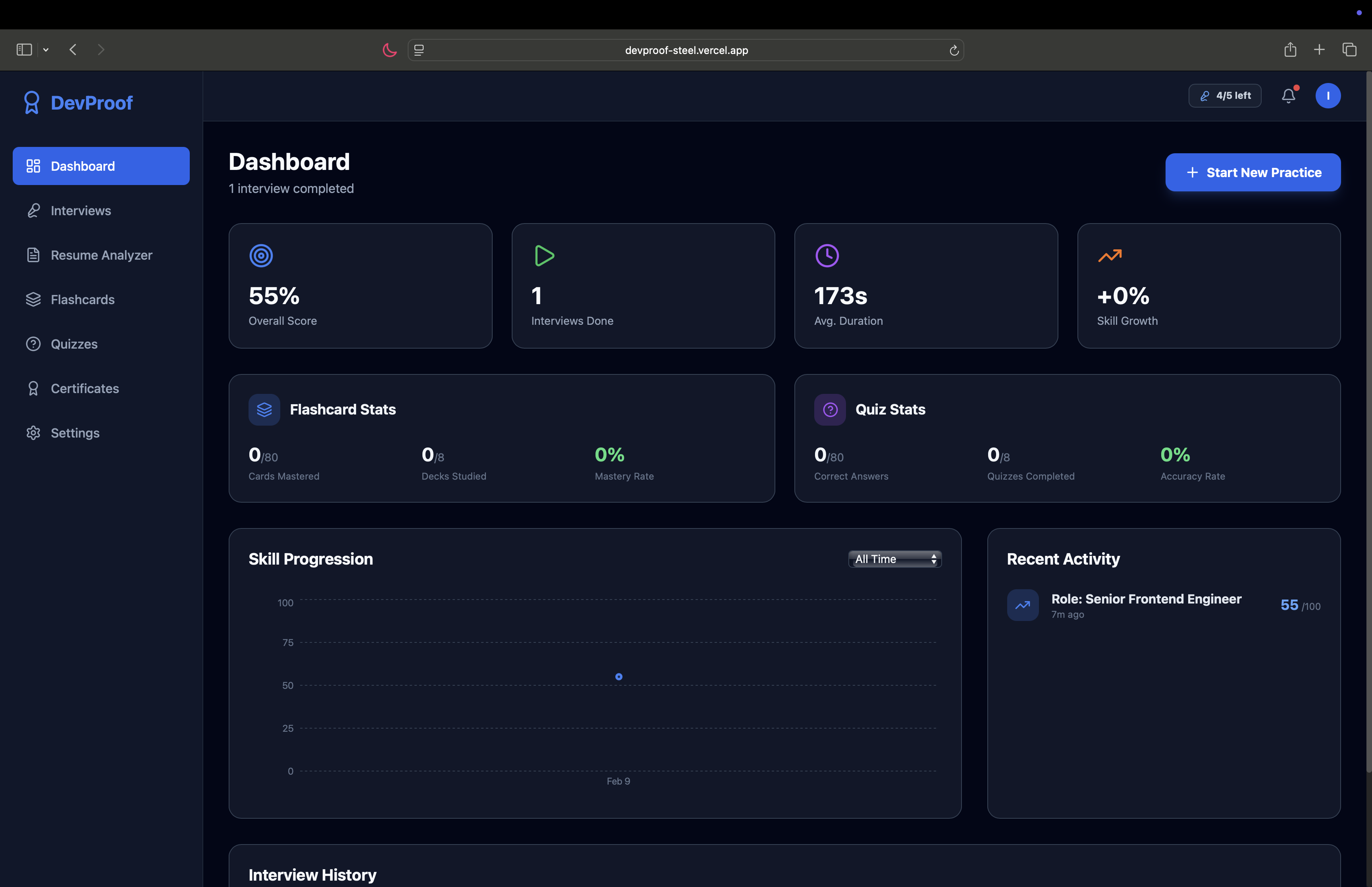
Task: Open the Senior Frontend Engineer activity entry
Action: [x=1146, y=605]
